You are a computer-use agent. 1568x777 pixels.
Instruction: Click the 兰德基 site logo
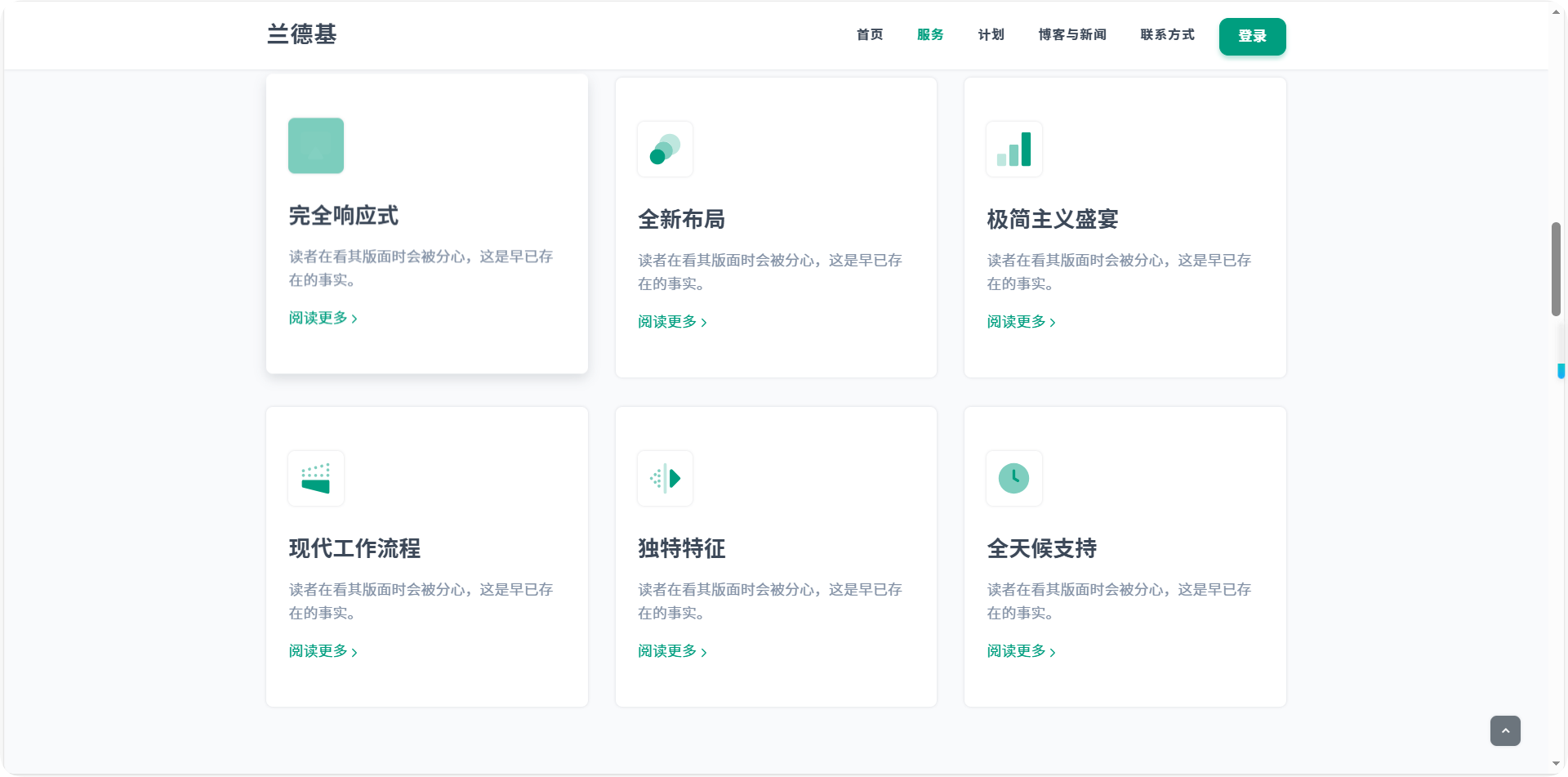[302, 33]
